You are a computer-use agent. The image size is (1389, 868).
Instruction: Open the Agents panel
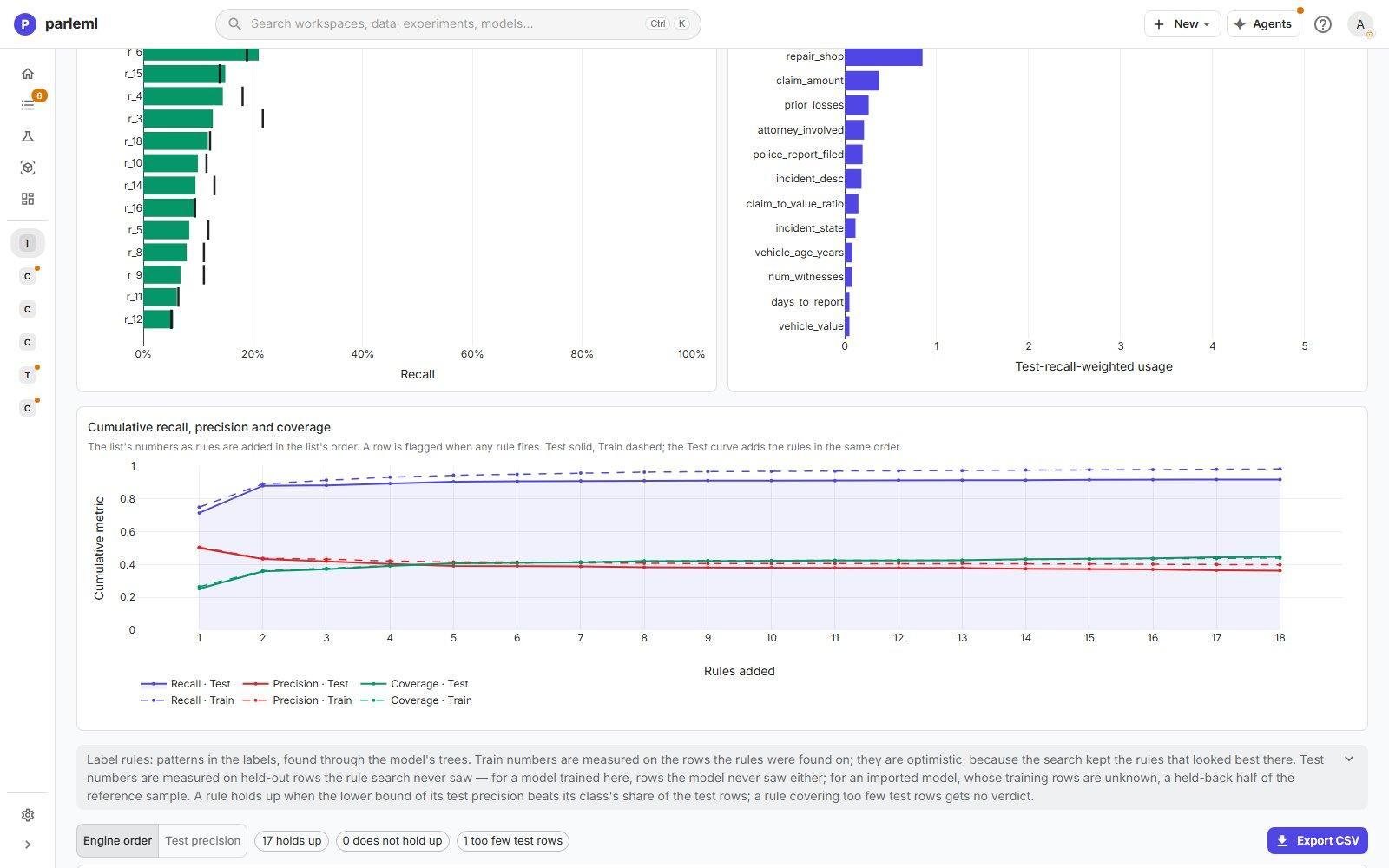tap(1263, 24)
